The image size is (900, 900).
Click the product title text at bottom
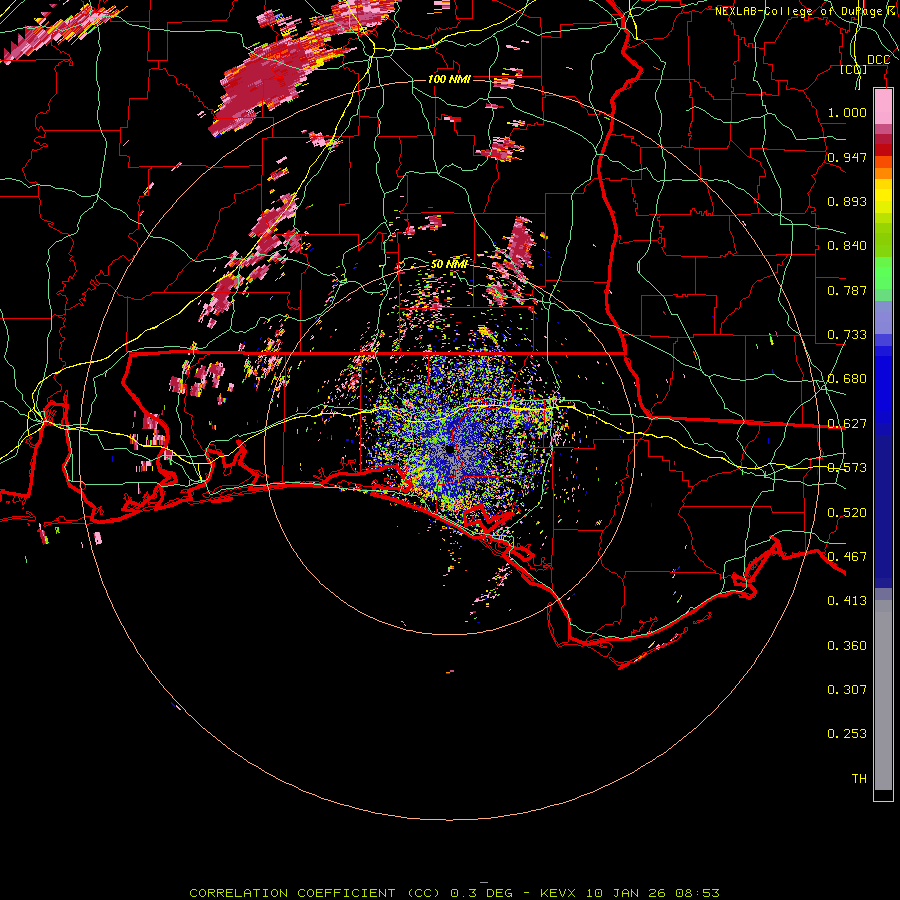pos(454,893)
